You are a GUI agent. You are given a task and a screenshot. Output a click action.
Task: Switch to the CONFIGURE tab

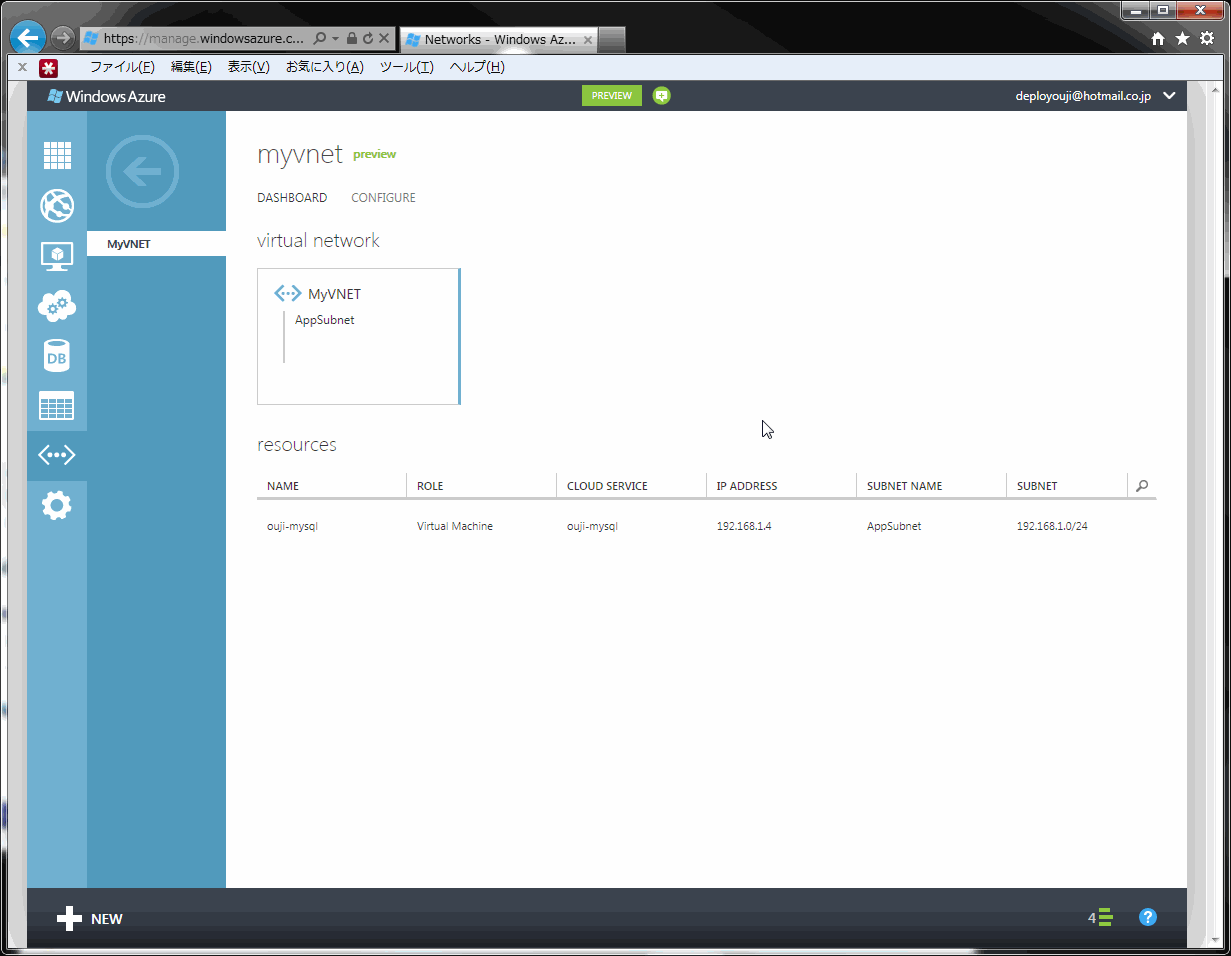tap(383, 198)
